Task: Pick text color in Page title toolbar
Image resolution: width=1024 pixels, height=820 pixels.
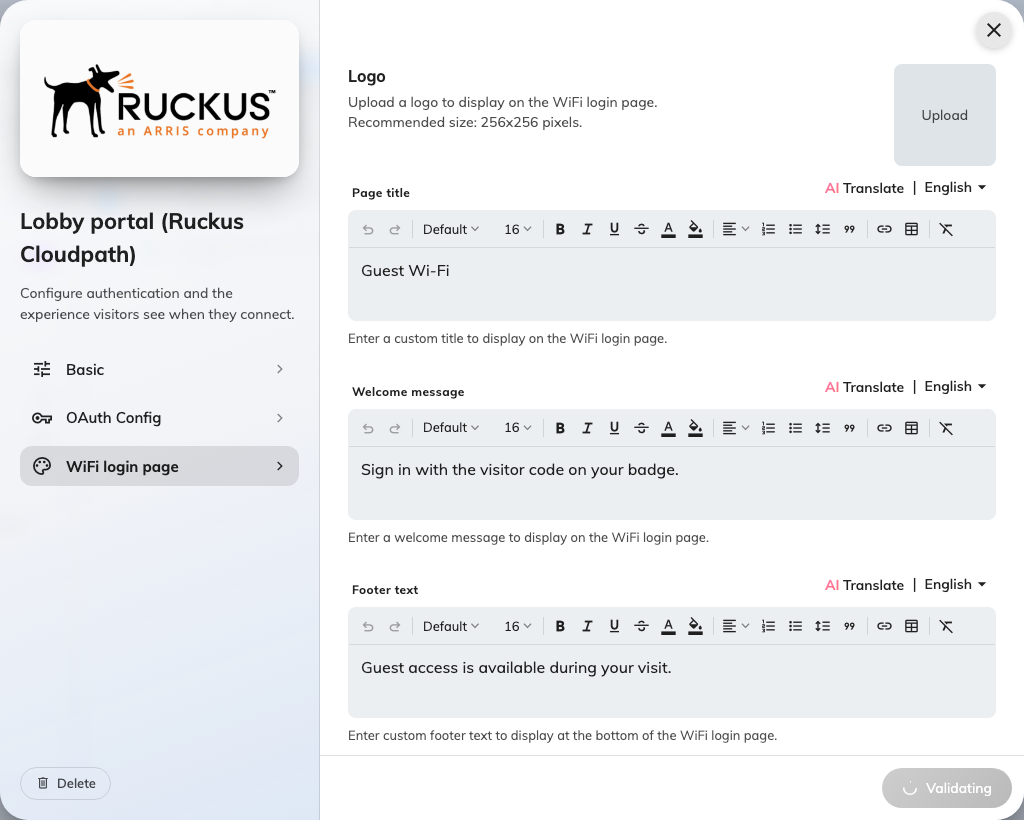Action: (668, 229)
